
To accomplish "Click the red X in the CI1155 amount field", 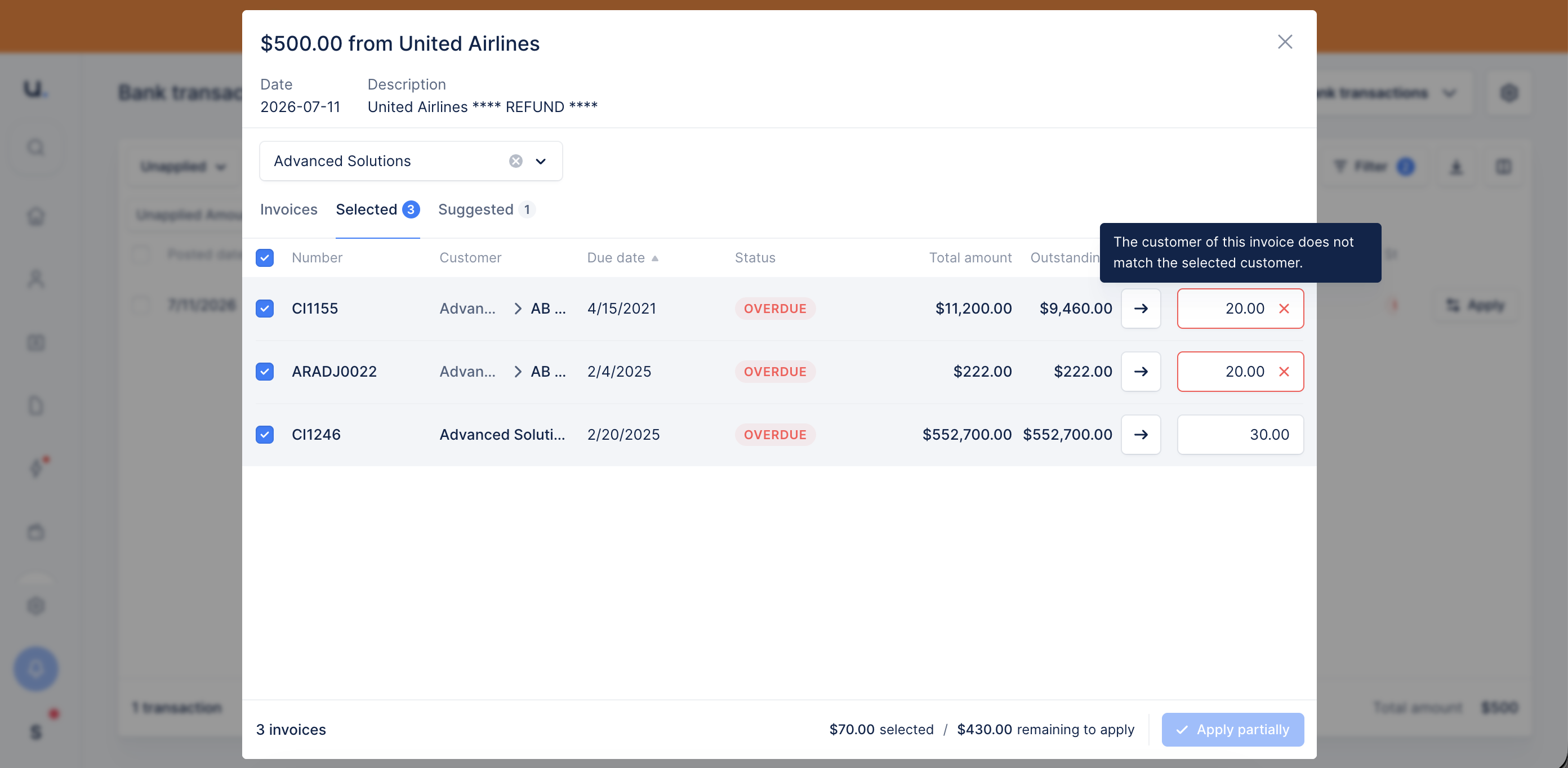I will (1284, 309).
